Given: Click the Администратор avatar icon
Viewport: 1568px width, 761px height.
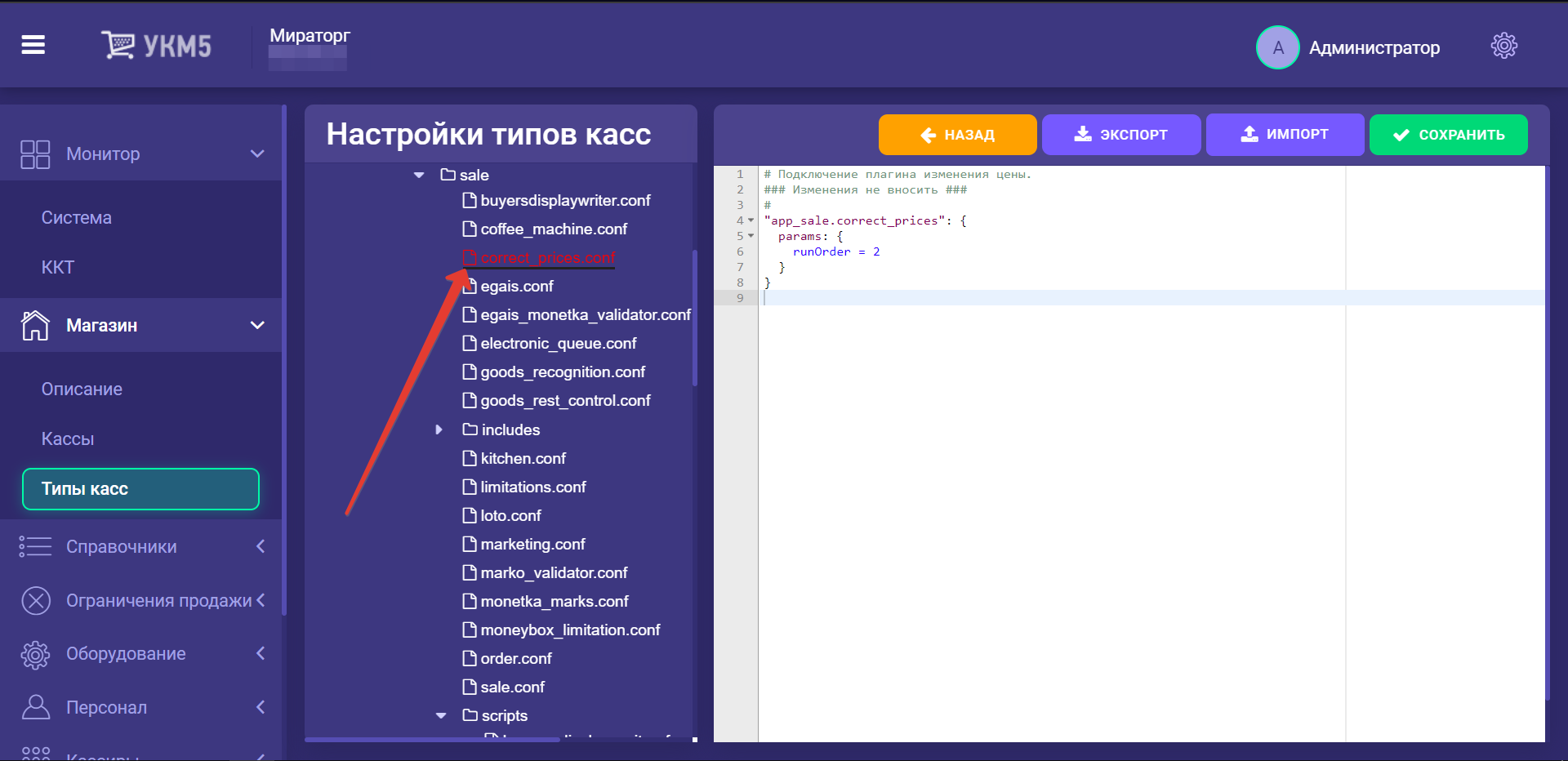Looking at the screenshot, I should coord(1277,47).
